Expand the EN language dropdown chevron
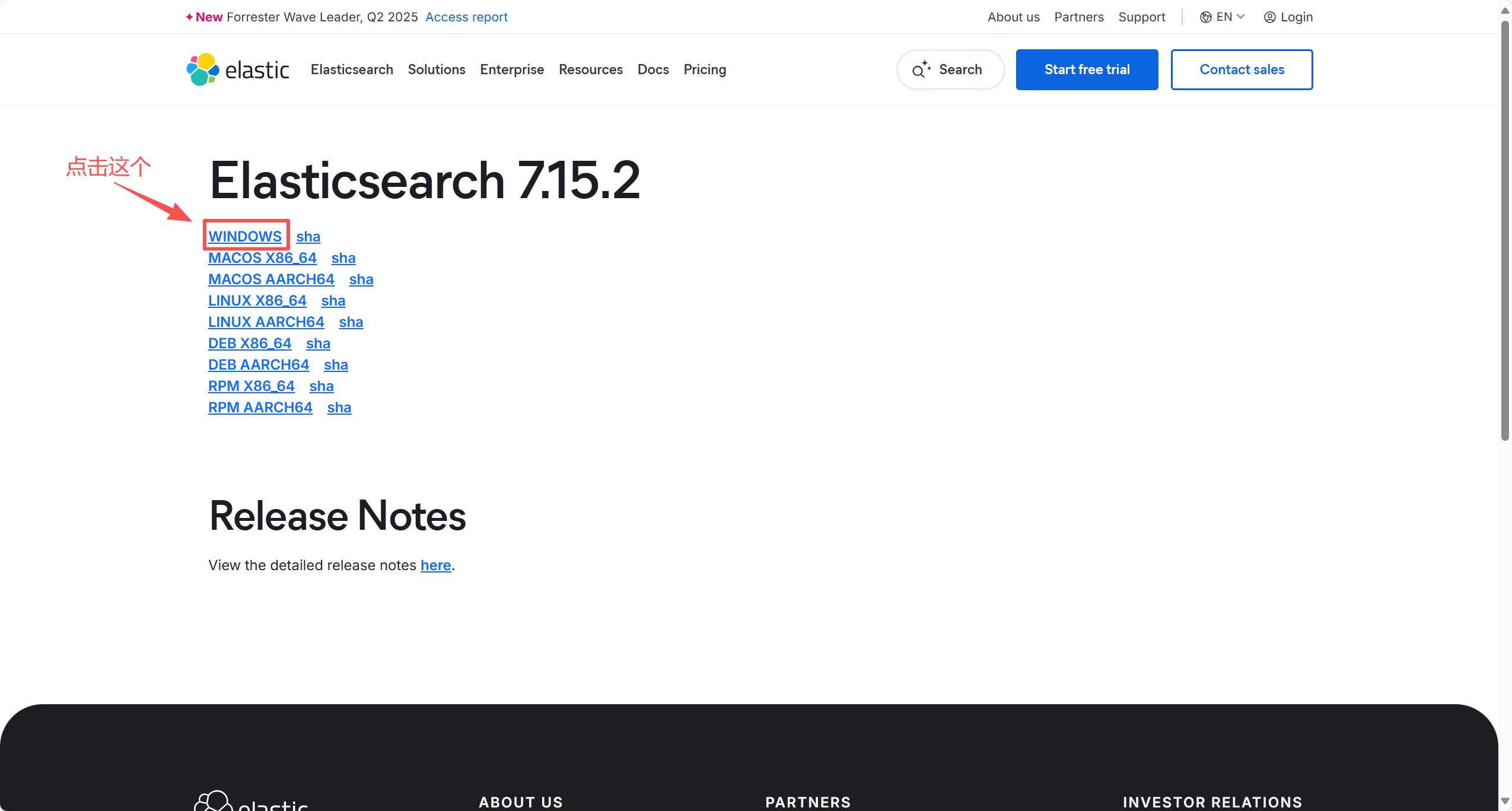This screenshot has width=1512, height=811. (x=1240, y=17)
